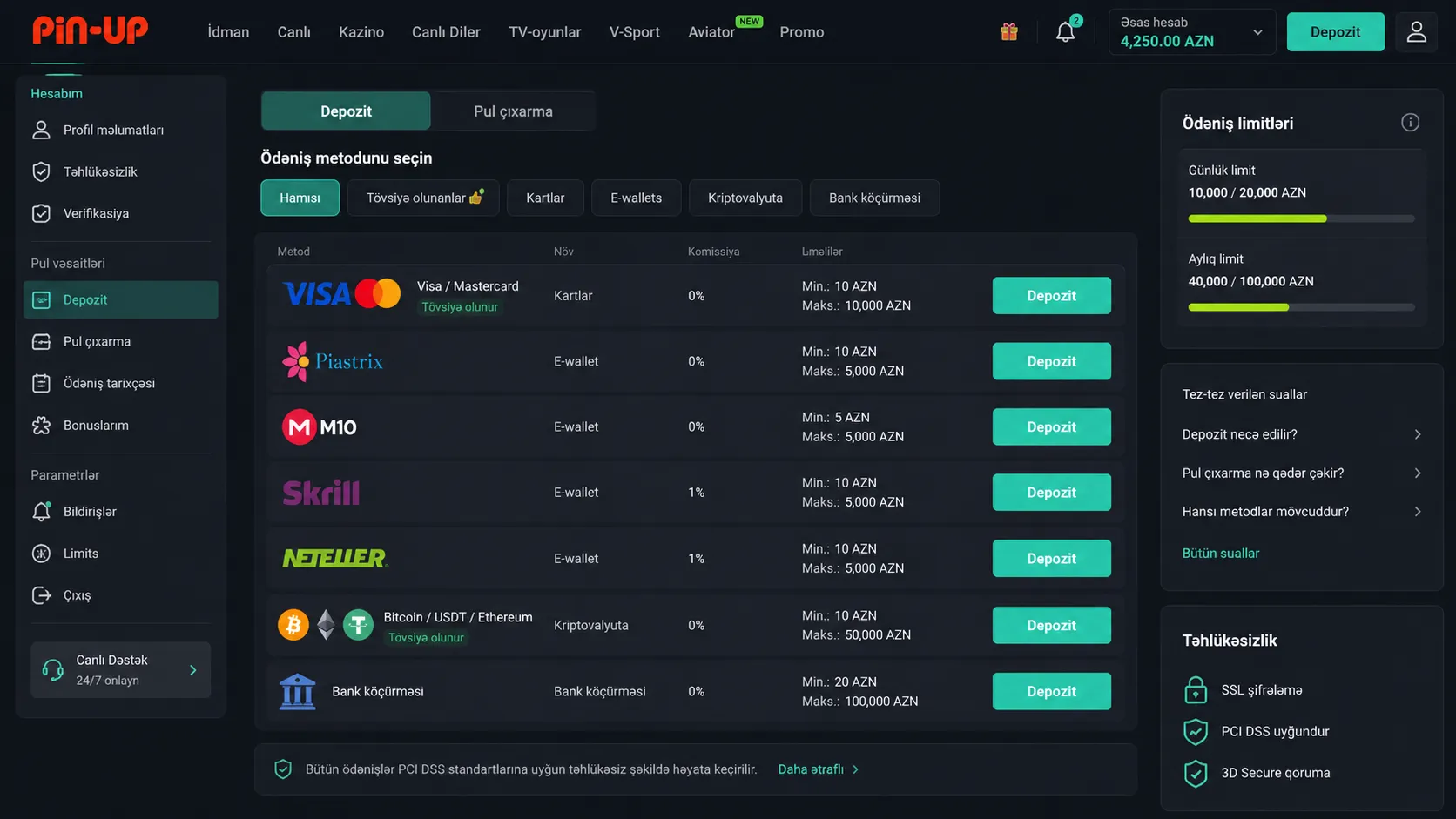The image size is (1456, 819).
Task: Open the Canlı menu
Action: [x=294, y=32]
